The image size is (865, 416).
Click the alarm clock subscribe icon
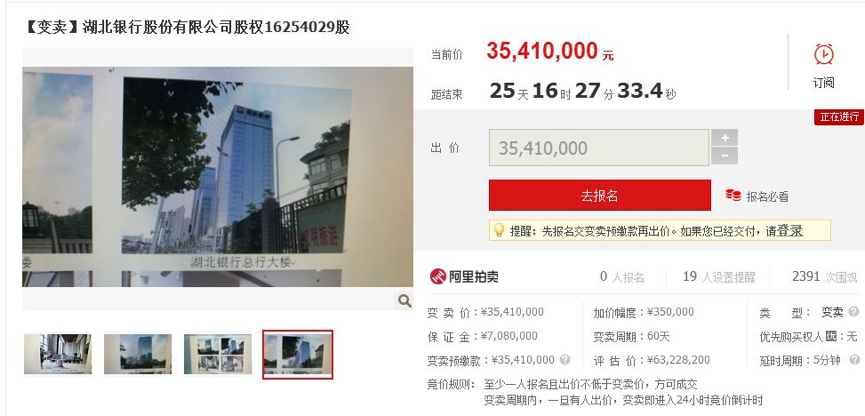coord(824,55)
